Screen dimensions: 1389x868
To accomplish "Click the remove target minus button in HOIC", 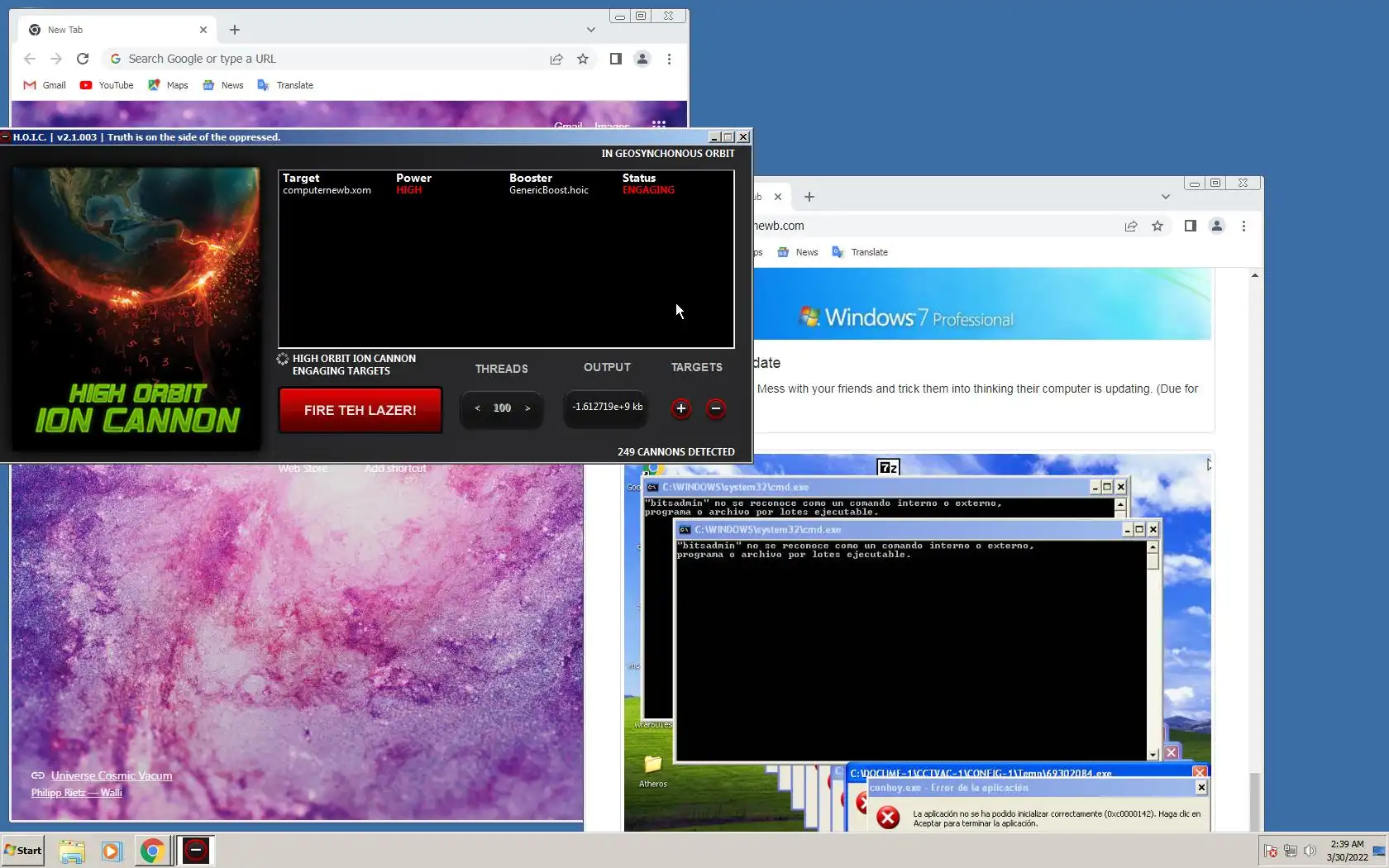I will 716,408.
